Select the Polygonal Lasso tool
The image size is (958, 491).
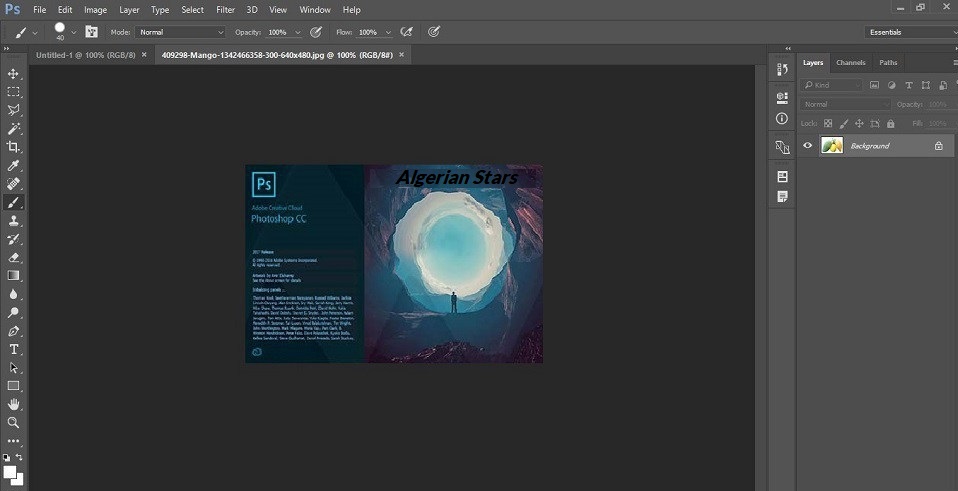(x=13, y=110)
